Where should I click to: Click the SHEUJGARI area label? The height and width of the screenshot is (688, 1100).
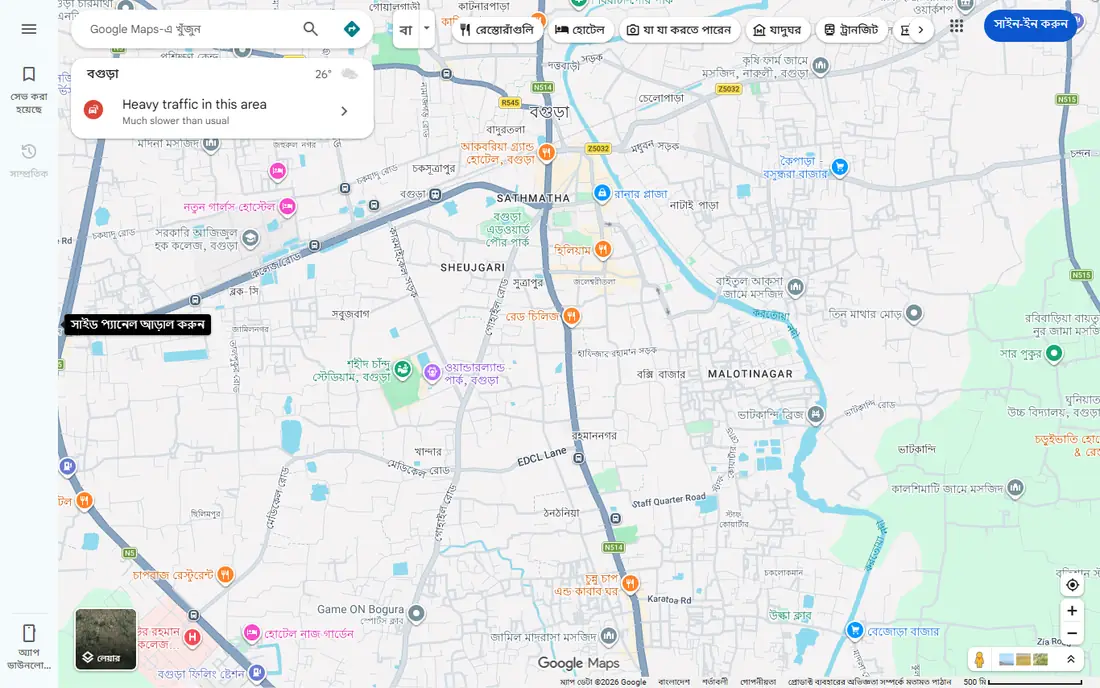[473, 267]
